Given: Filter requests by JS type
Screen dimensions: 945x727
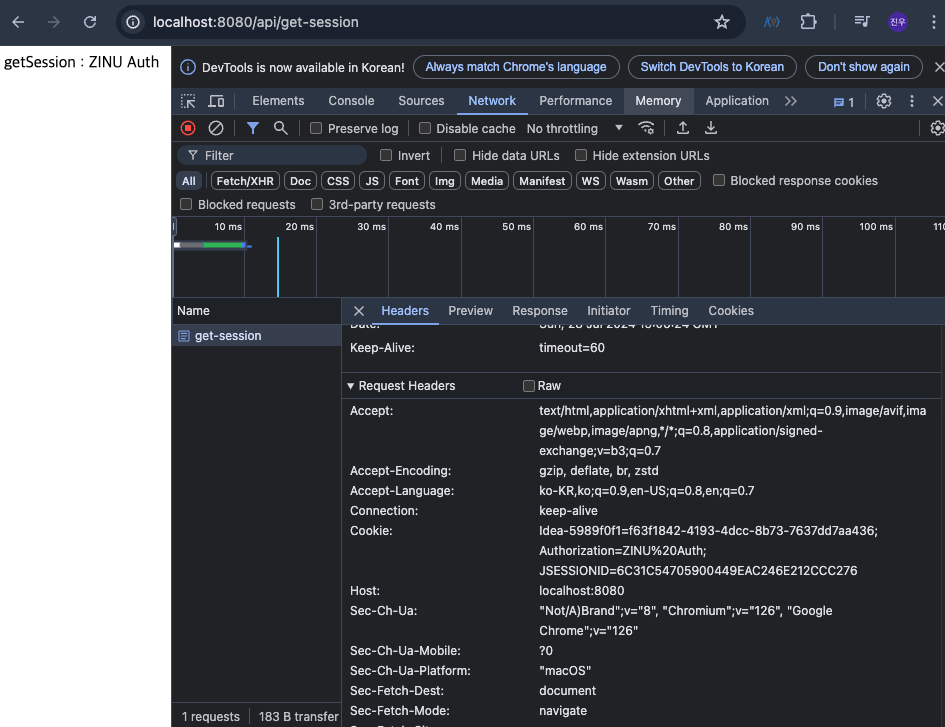Looking at the screenshot, I should click(x=372, y=181).
